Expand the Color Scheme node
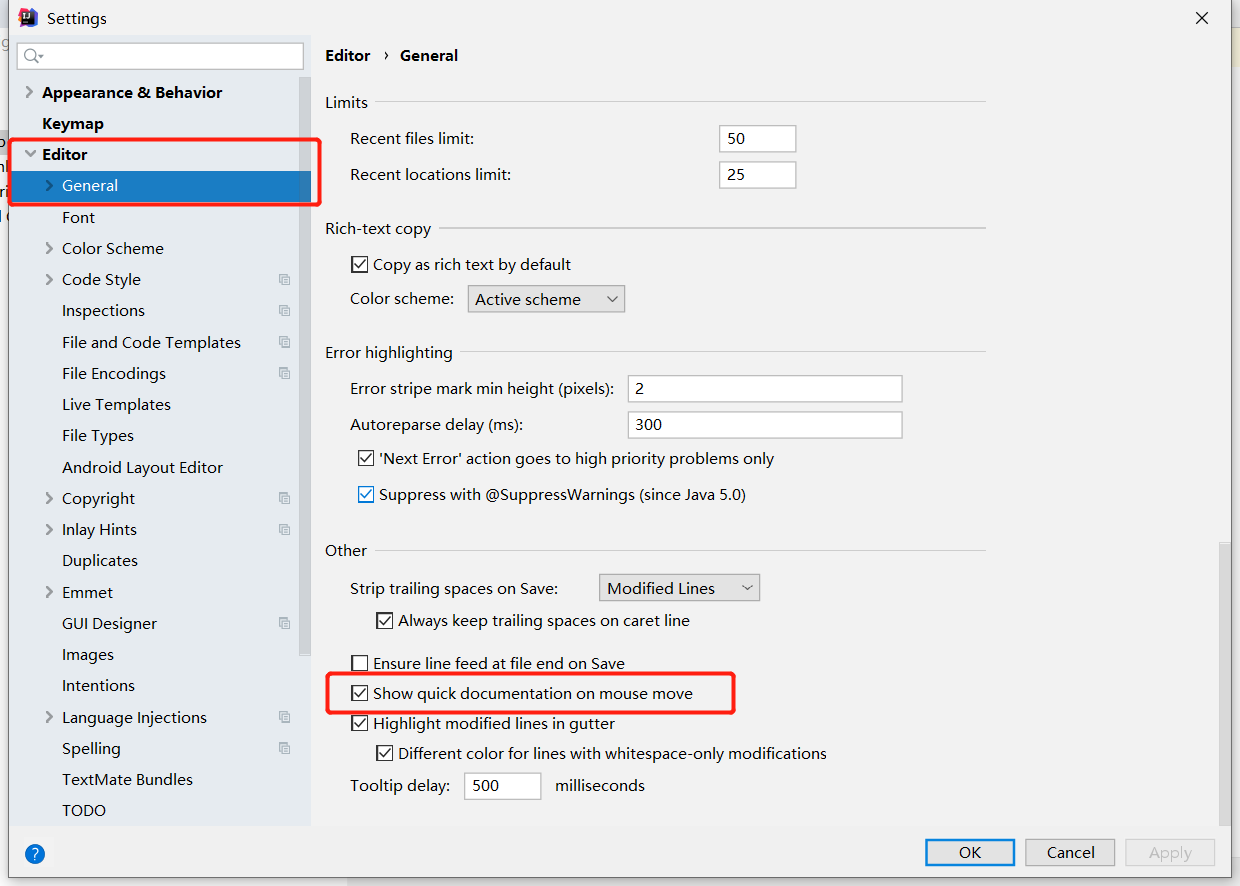Screen dimensions: 1240x886 49,248
